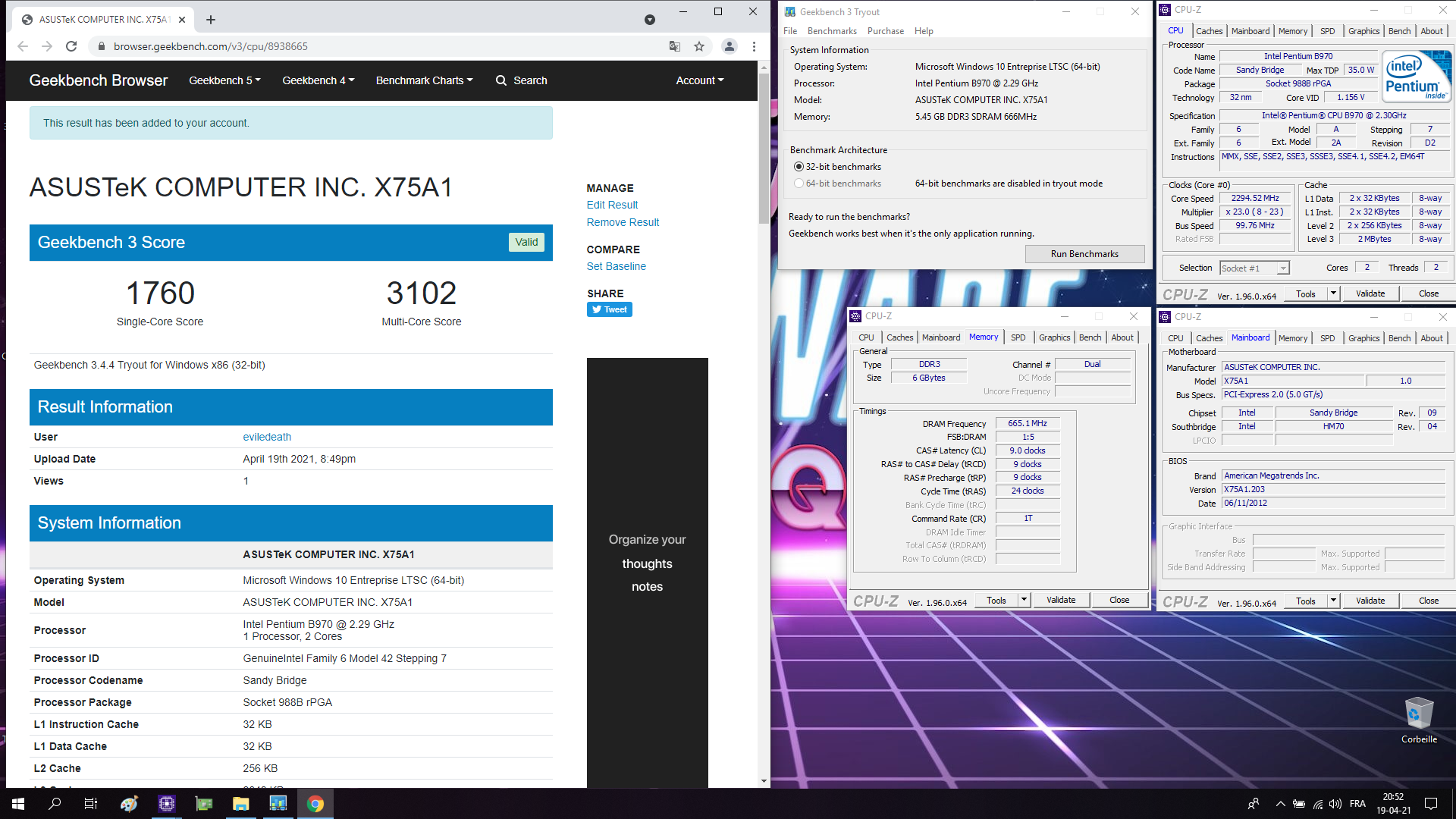Open the Chrome profile avatar
The height and width of the screenshot is (819, 1456).
tap(729, 46)
